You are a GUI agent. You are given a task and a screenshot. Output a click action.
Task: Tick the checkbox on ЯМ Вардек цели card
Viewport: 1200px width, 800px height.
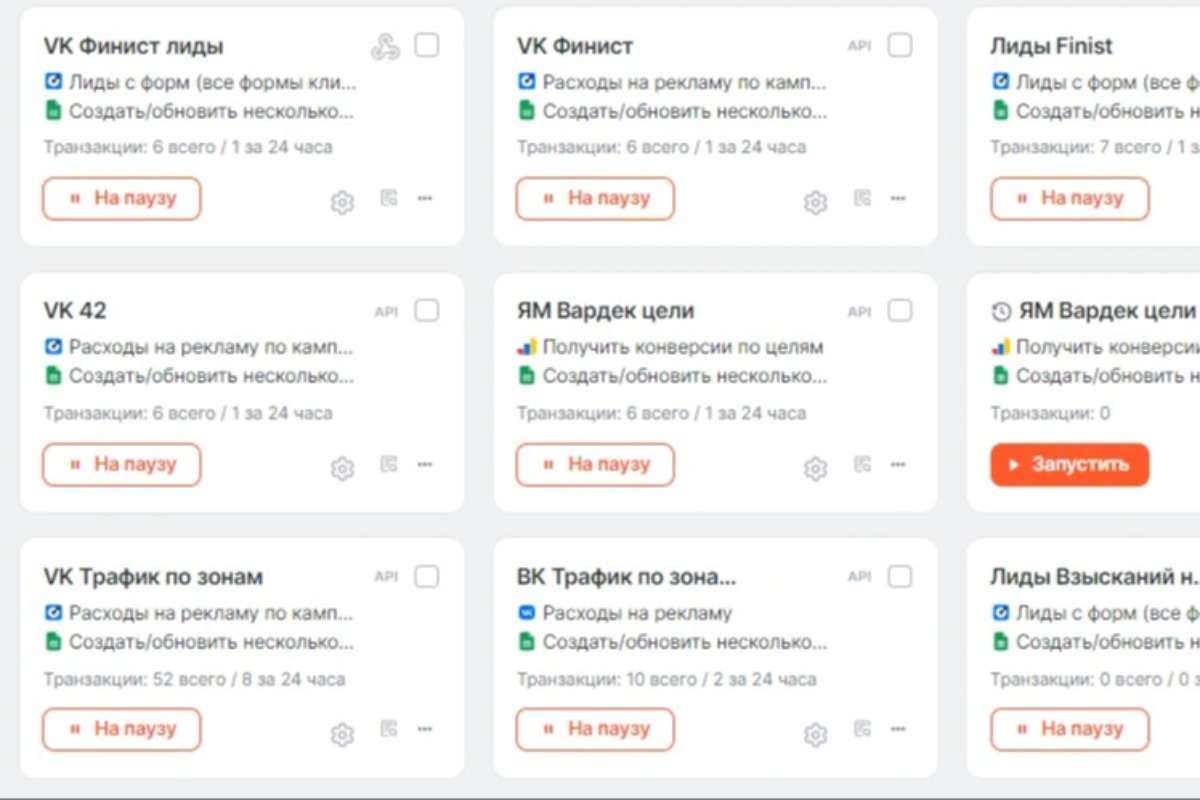coord(900,310)
